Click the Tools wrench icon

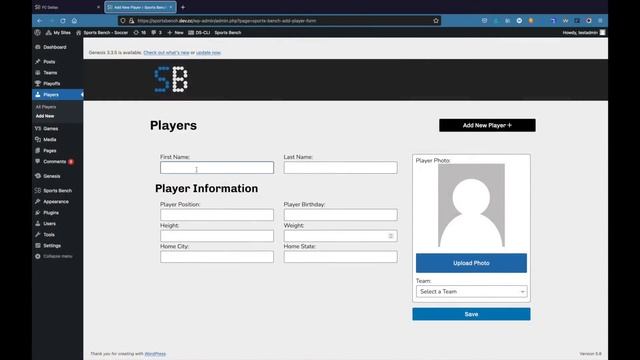pyautogui.click(x=38, y=234)
